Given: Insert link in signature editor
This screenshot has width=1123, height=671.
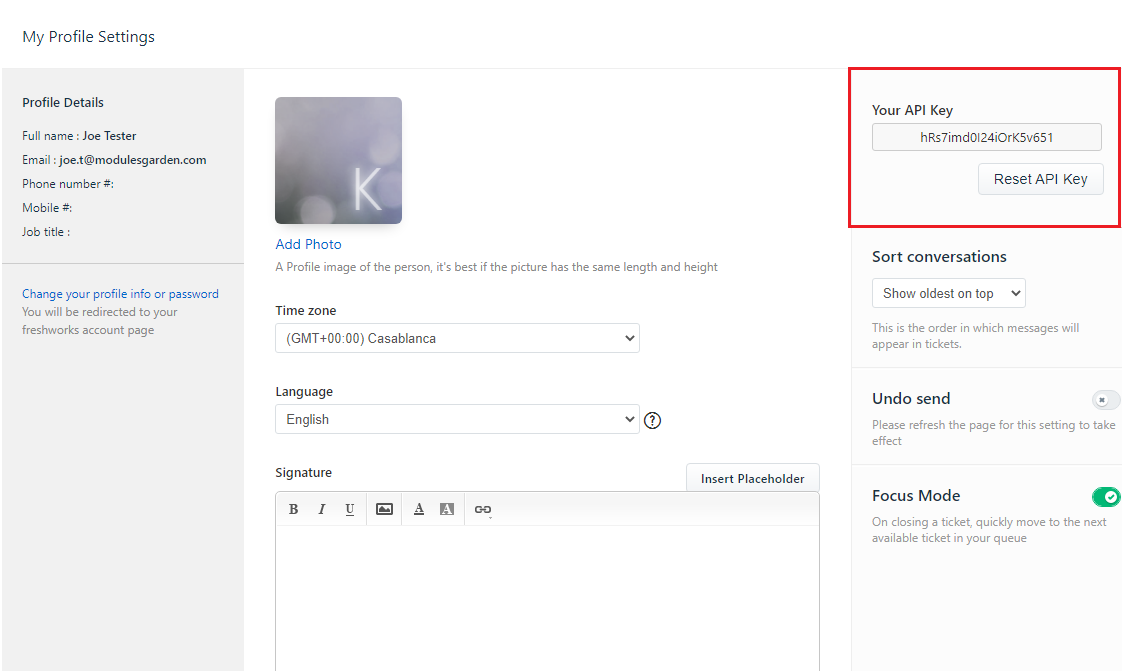Looking at the screenshot, I should point(483,510).
